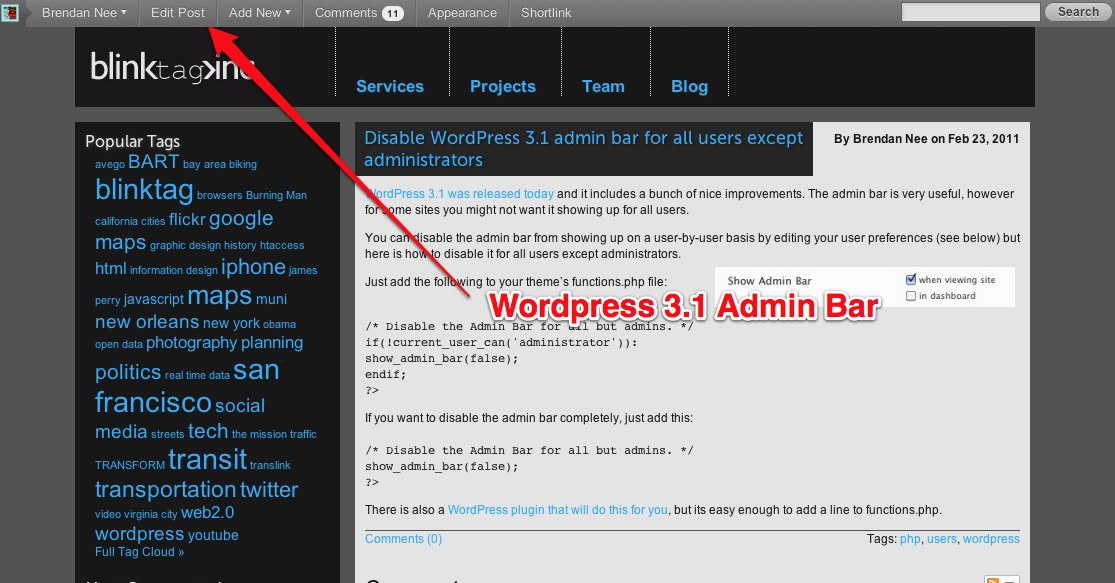Select the wordpress tag below the post
The height and width of the screenshot is (583, 1115).
pyautogui.click(x=991, y=539)
